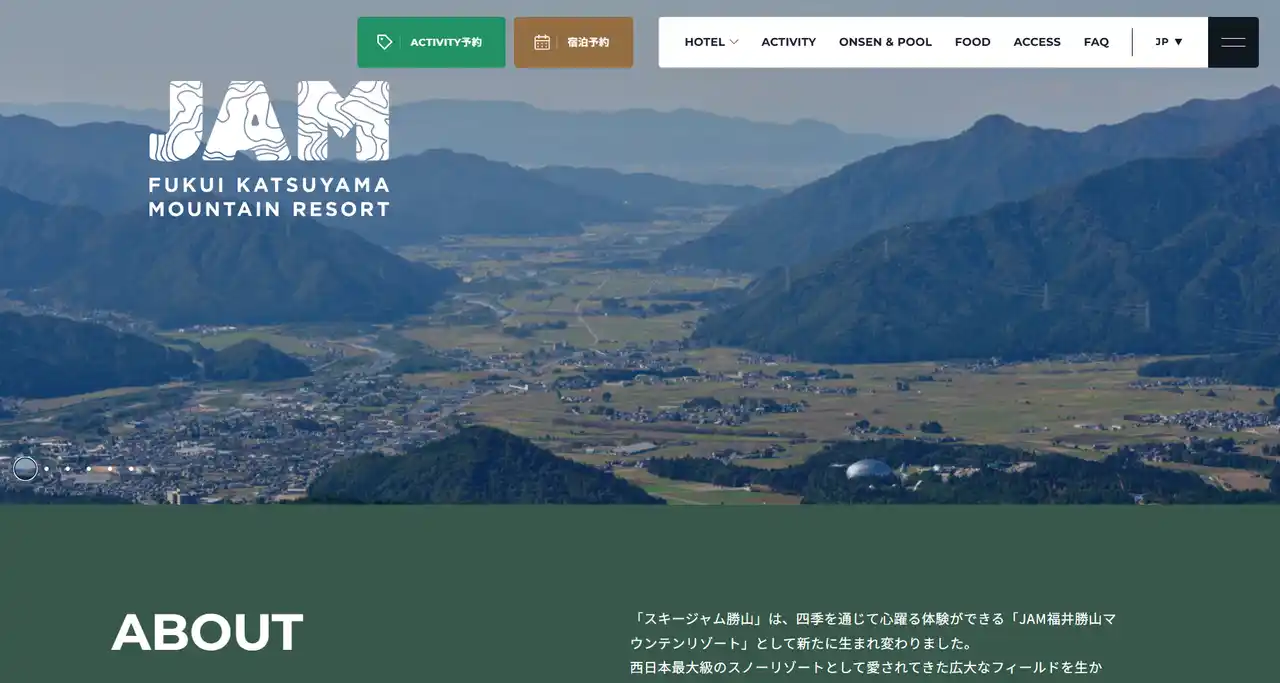Go to the ONSEN & POOL page
The image size is (1280, 683).
coord(885,42)
